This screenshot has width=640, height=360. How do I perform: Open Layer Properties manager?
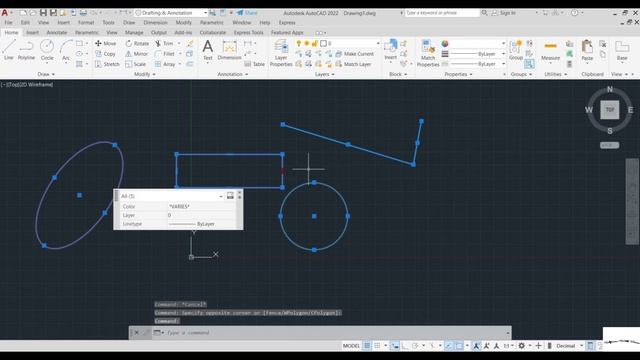281,53
